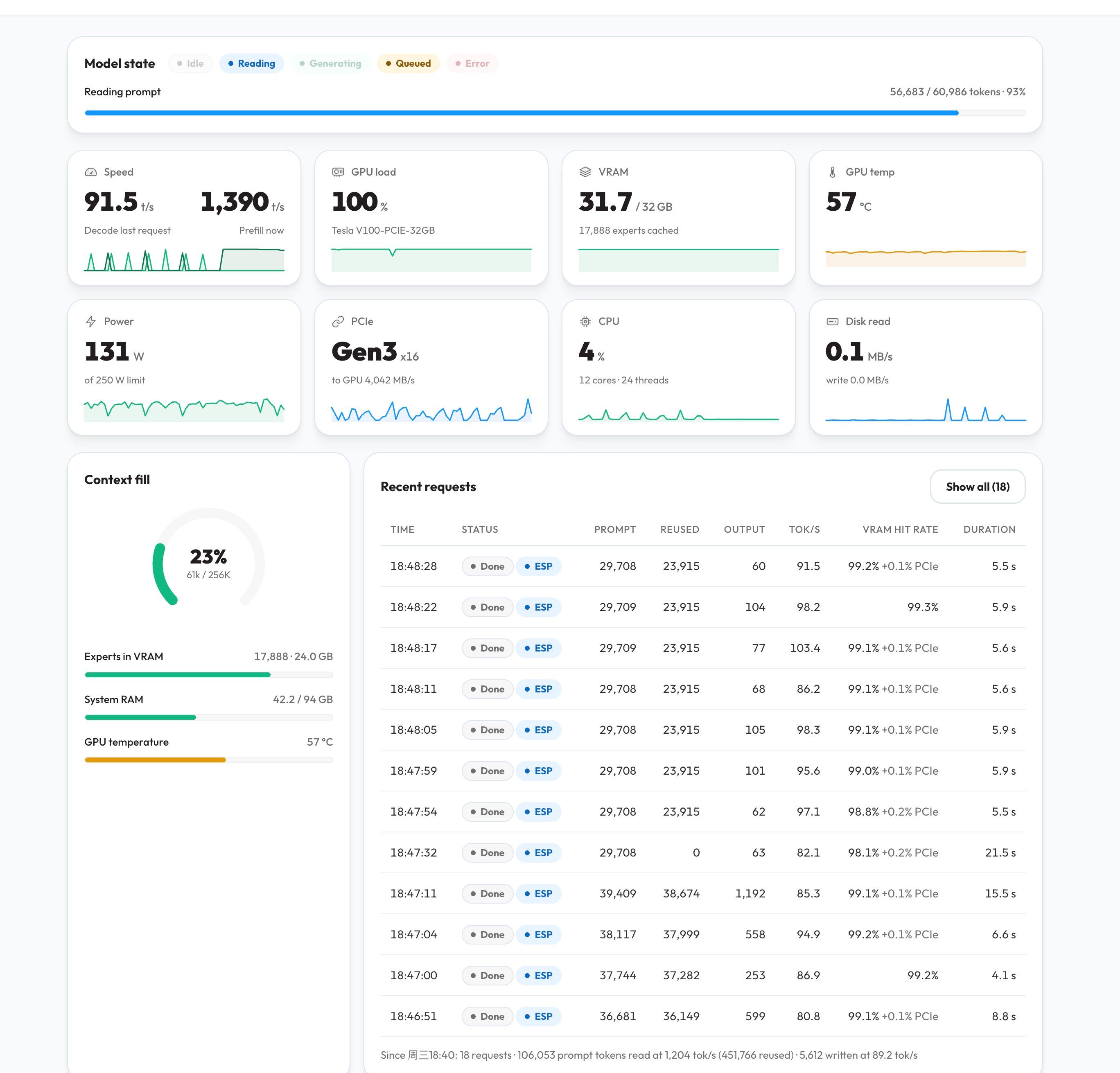Click the Disk read drive icon
Viewport: 1120px width, 1073px height.
click(x=833, y=322)
